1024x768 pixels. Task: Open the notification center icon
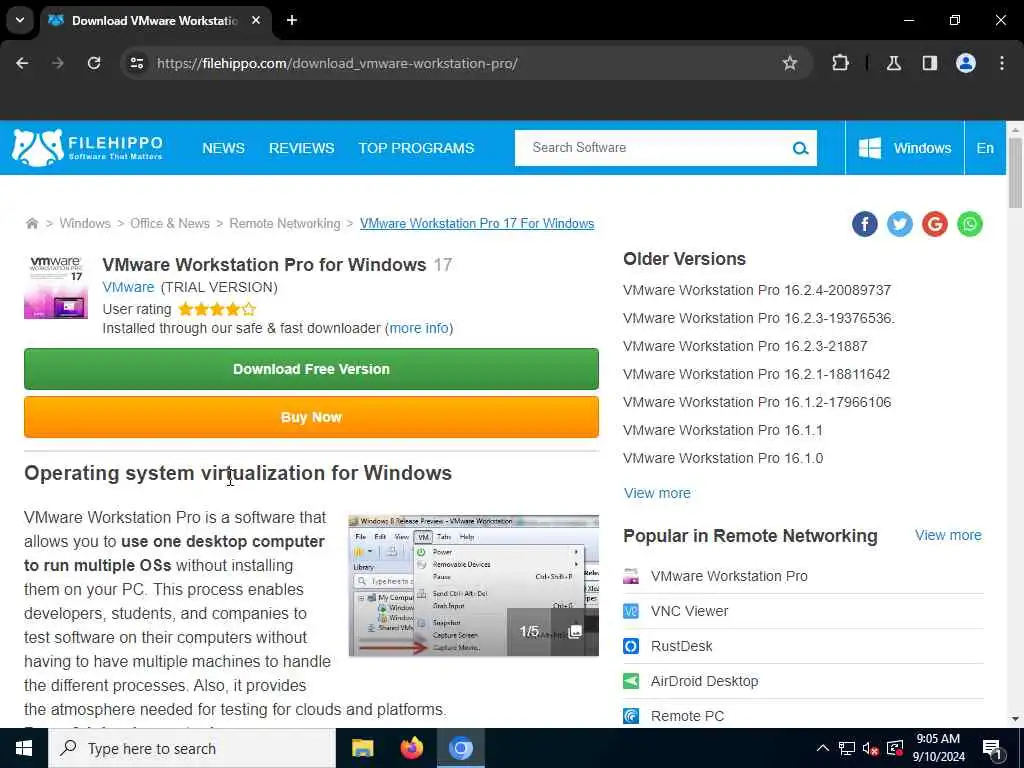[992, 748]
